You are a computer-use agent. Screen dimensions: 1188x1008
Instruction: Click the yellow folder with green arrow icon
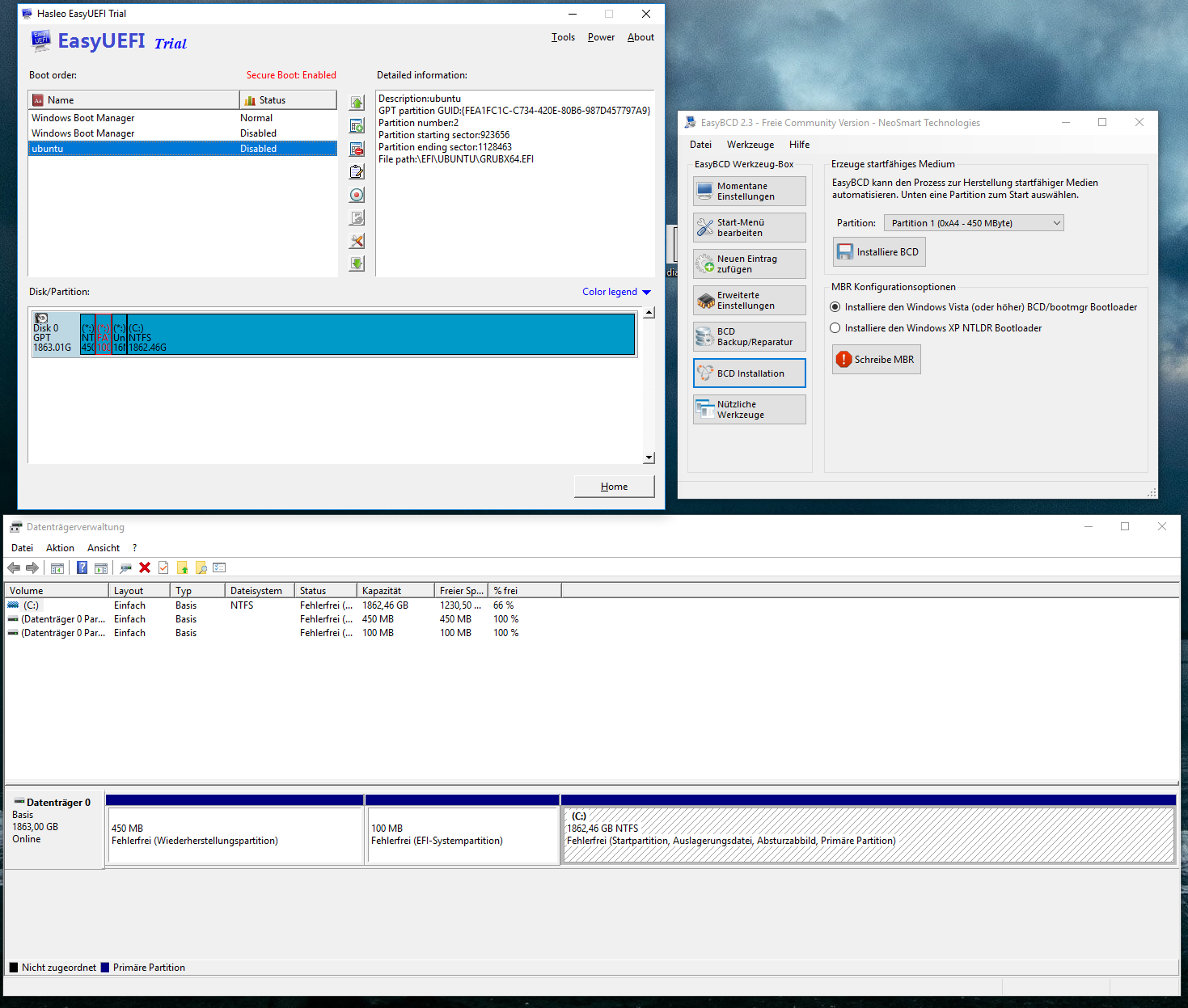point(183,567)
